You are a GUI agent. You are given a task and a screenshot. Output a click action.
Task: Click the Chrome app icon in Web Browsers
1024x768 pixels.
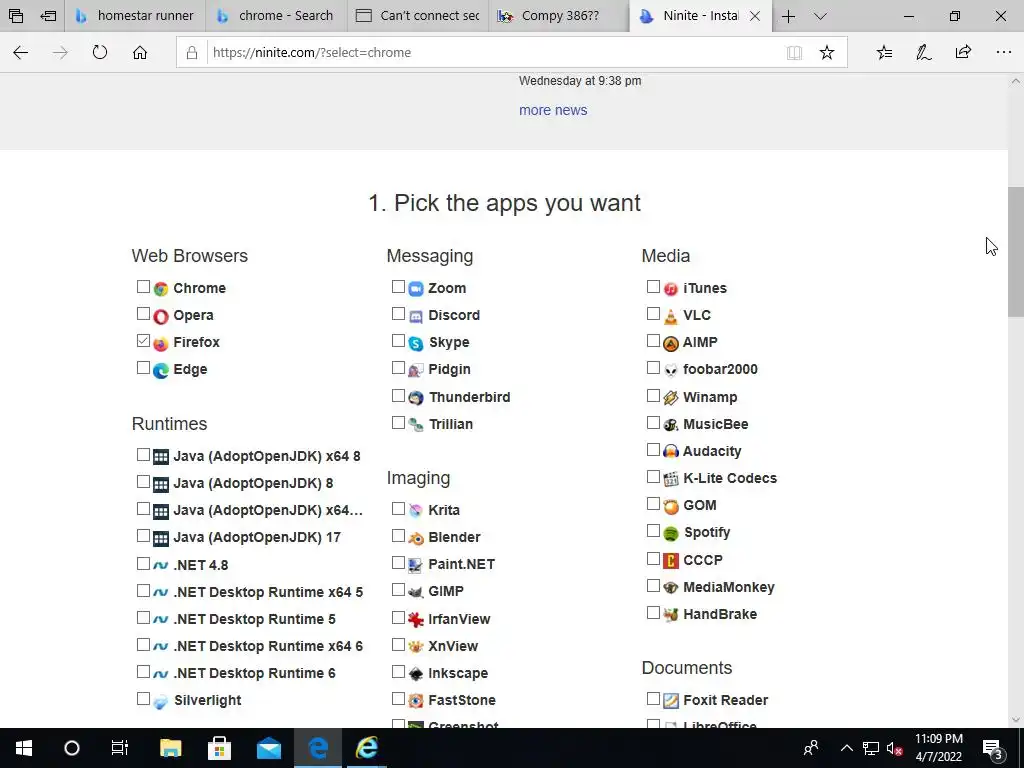click(x=161, y=289)
